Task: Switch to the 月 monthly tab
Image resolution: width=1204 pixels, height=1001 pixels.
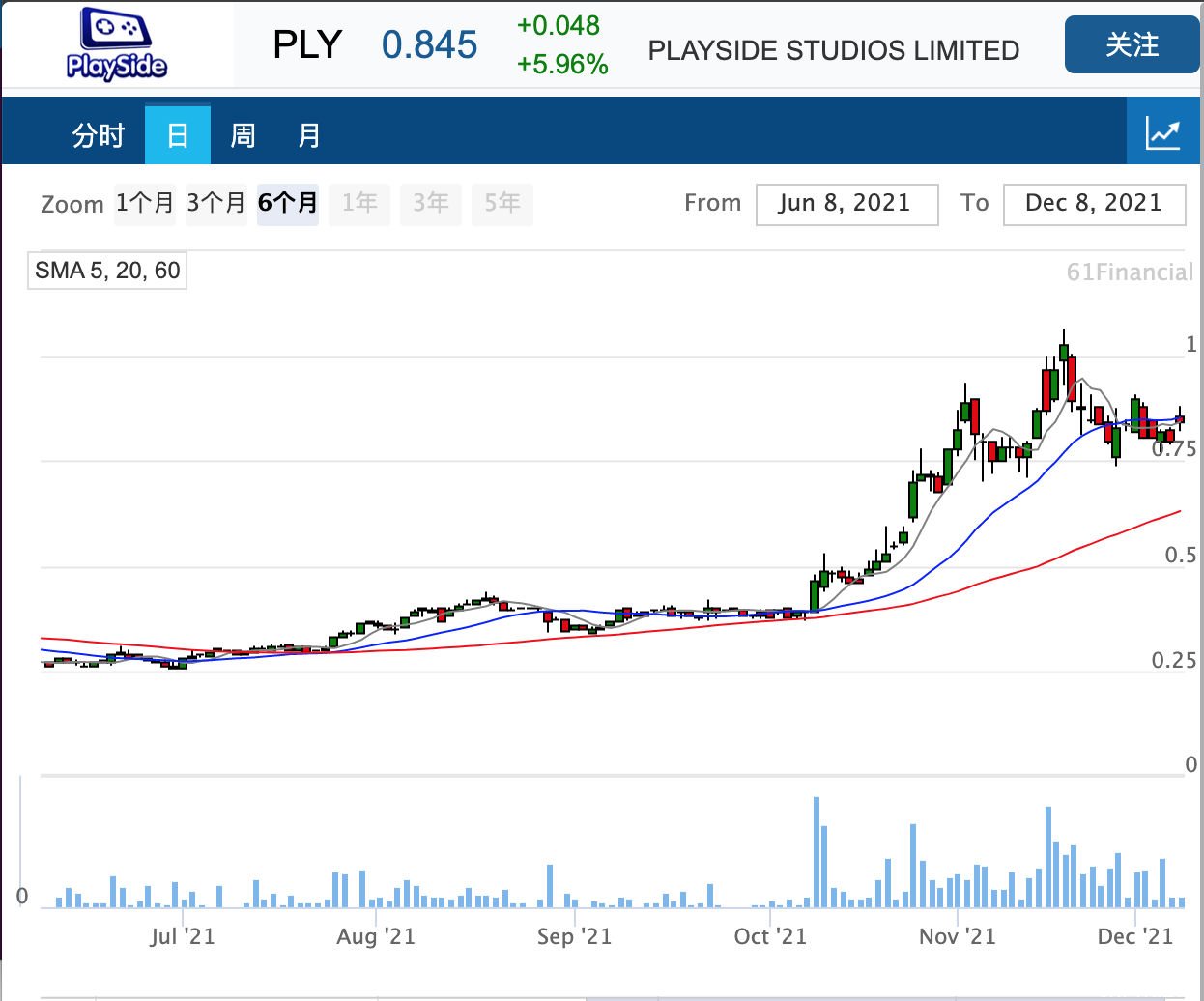Action: tap(308, 135)
